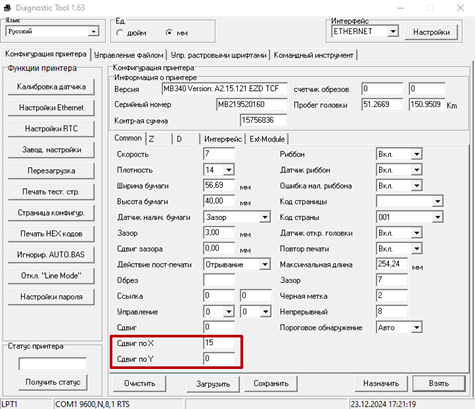475x409 pixels.
Task: Open Пороговое обнаружение dropdown
Action: (417, 328)
